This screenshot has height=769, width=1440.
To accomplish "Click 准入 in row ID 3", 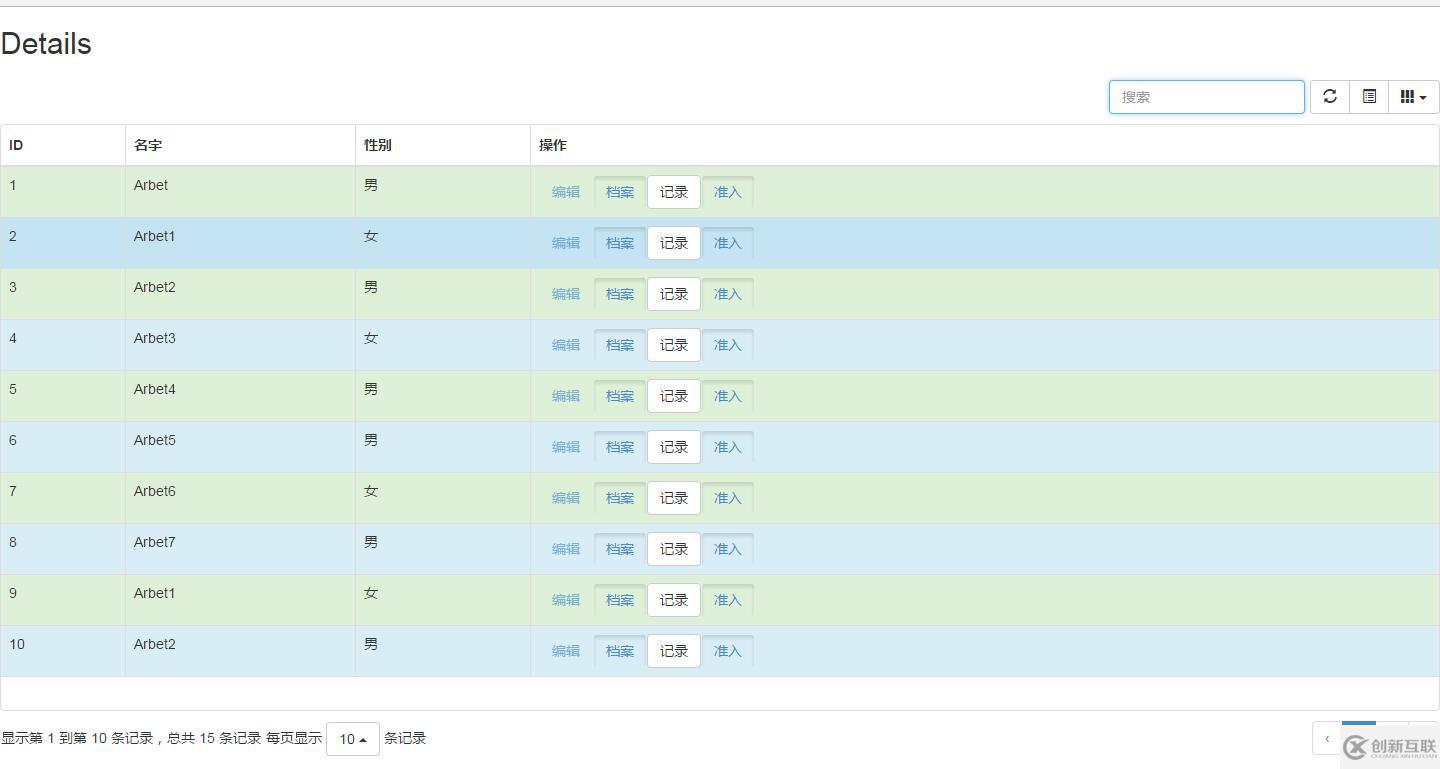I will point(728,294).
